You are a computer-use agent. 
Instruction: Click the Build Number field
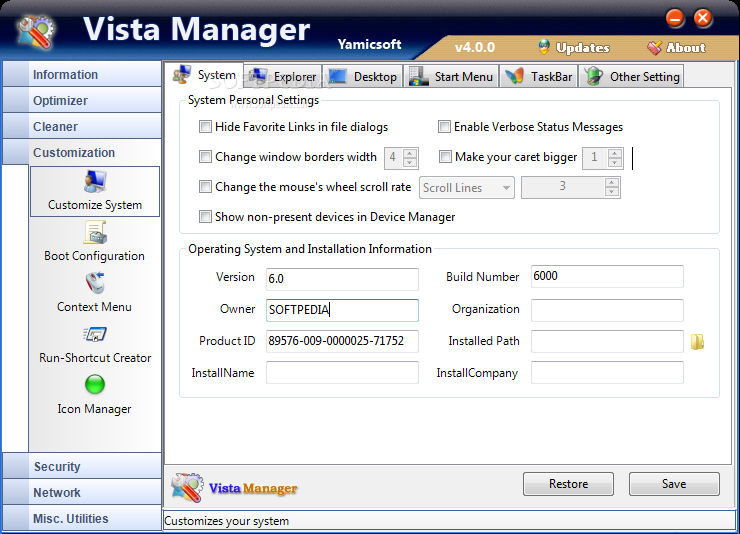coord(607,276)
